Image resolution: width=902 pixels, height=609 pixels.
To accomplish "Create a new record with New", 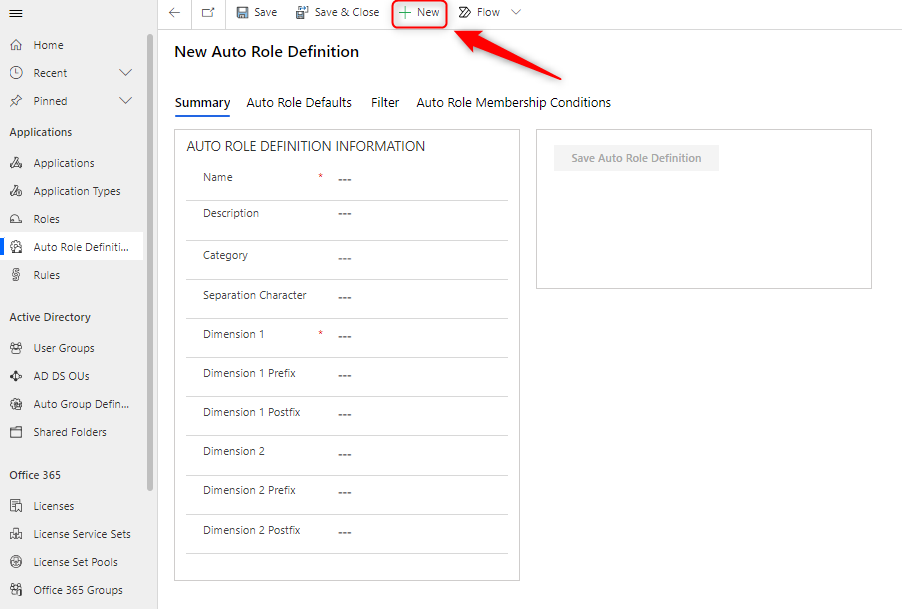I will click(x=419, y=13).
